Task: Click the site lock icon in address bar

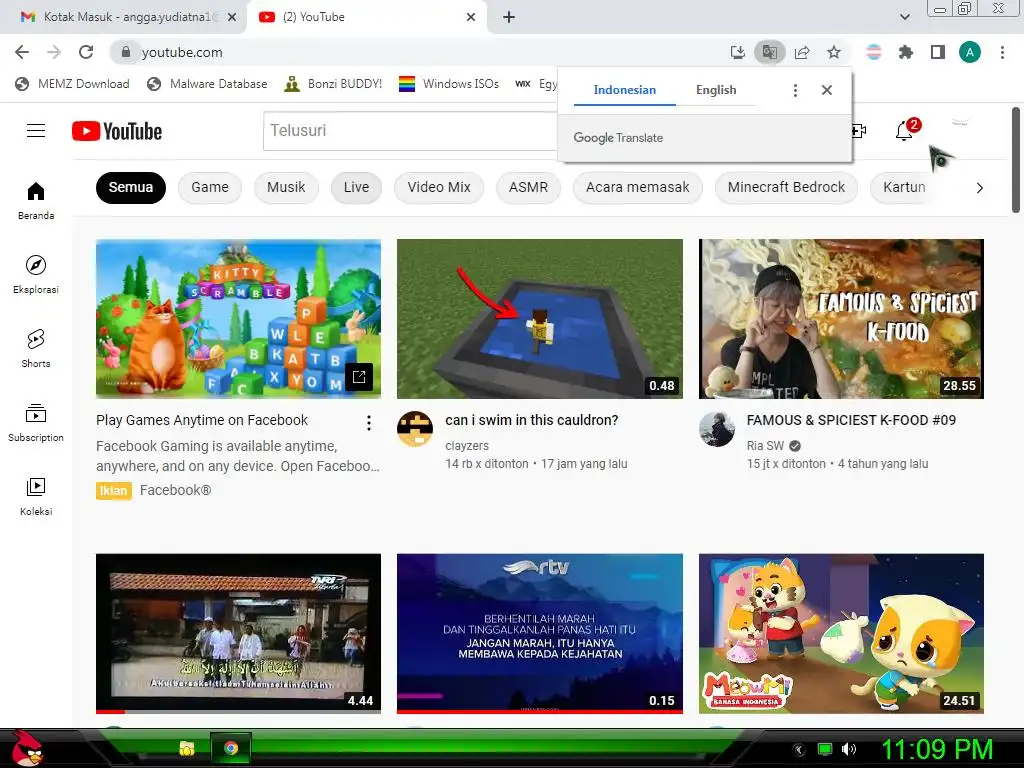Action: point(126,52)
